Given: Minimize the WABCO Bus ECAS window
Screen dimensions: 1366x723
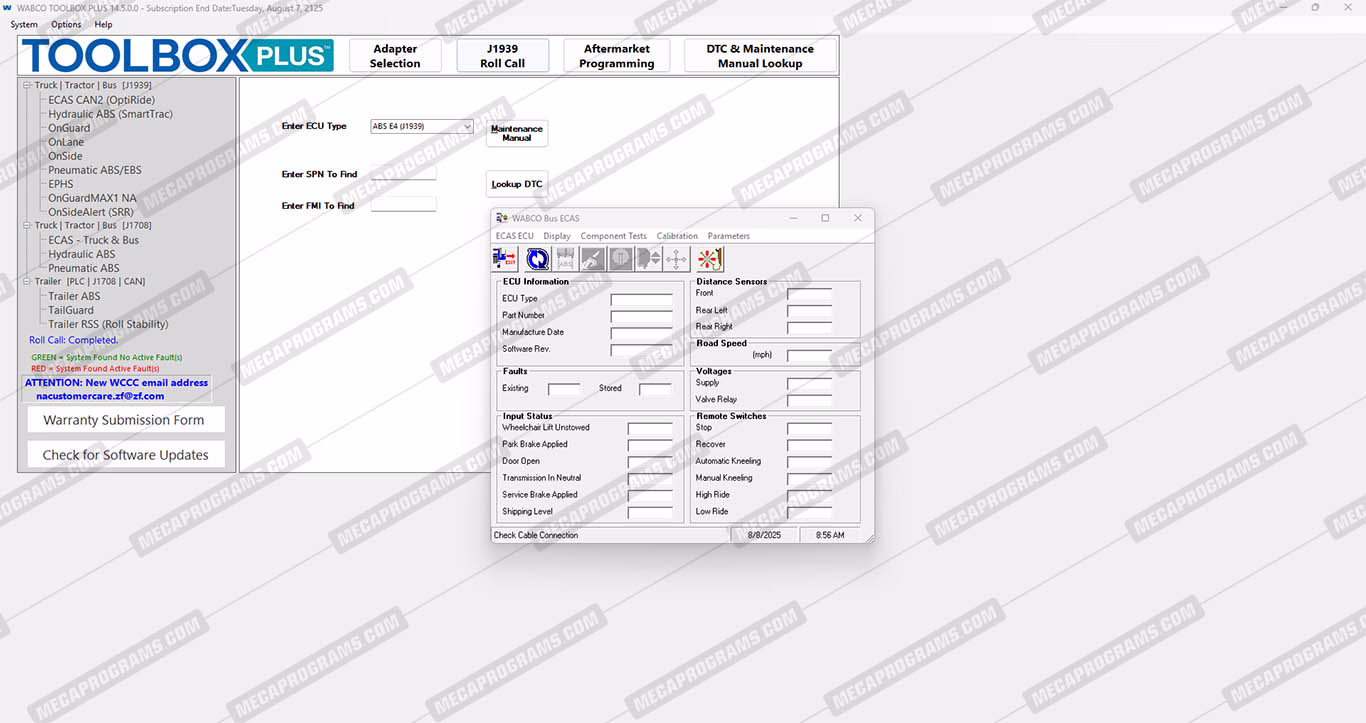Looking at the screenshot, I should [x=793, y=218].
